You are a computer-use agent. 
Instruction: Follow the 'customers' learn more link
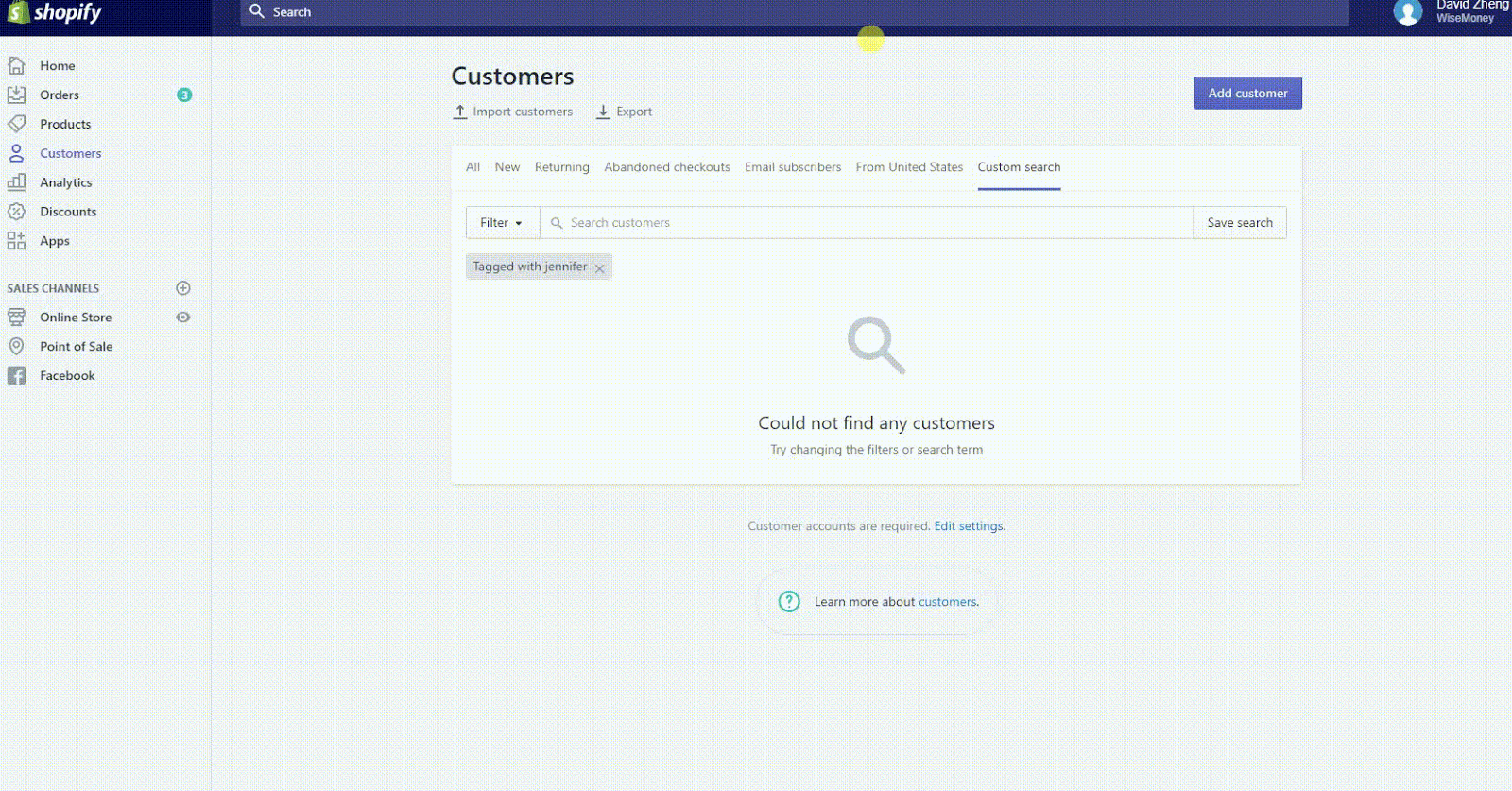point(947,602)
